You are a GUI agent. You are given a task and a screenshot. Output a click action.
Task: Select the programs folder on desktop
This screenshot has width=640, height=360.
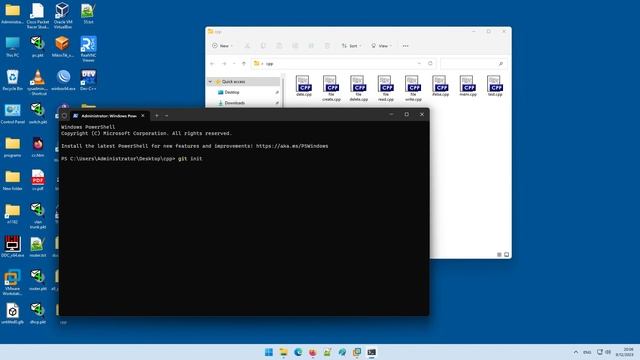[12, 147]
